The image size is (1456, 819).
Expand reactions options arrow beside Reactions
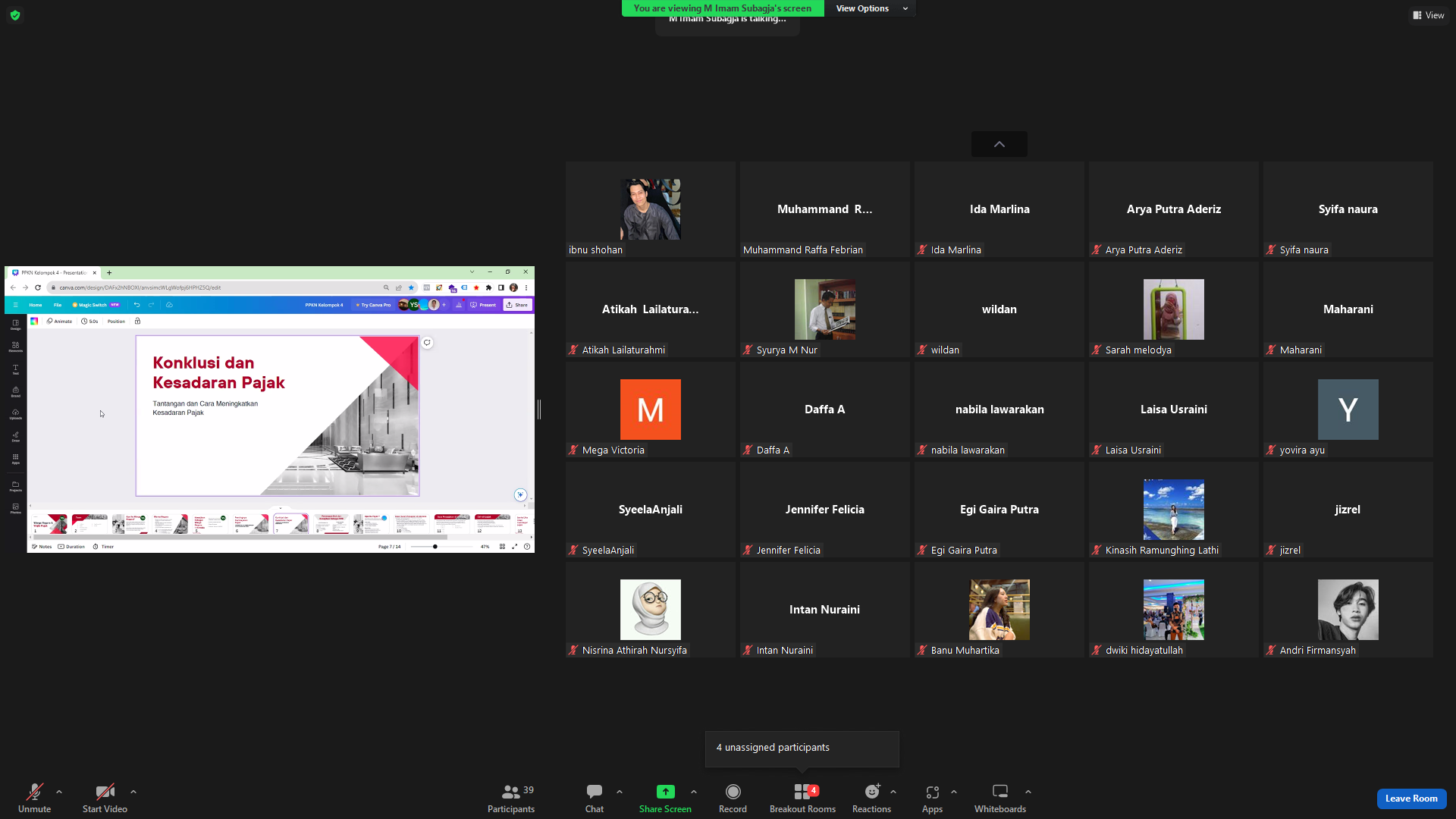pyautogui.click(x=893, y=792)
